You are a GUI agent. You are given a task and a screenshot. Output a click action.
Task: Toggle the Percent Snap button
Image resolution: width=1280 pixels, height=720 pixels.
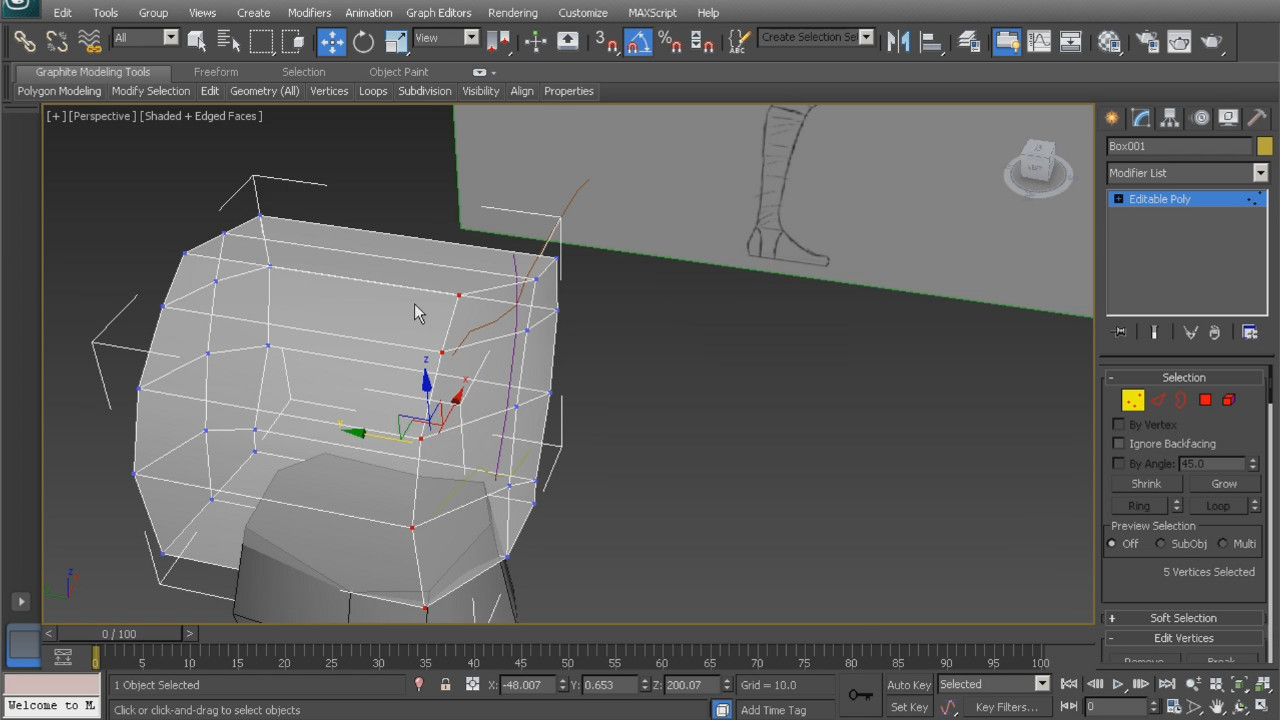click(x=670, y=41)
